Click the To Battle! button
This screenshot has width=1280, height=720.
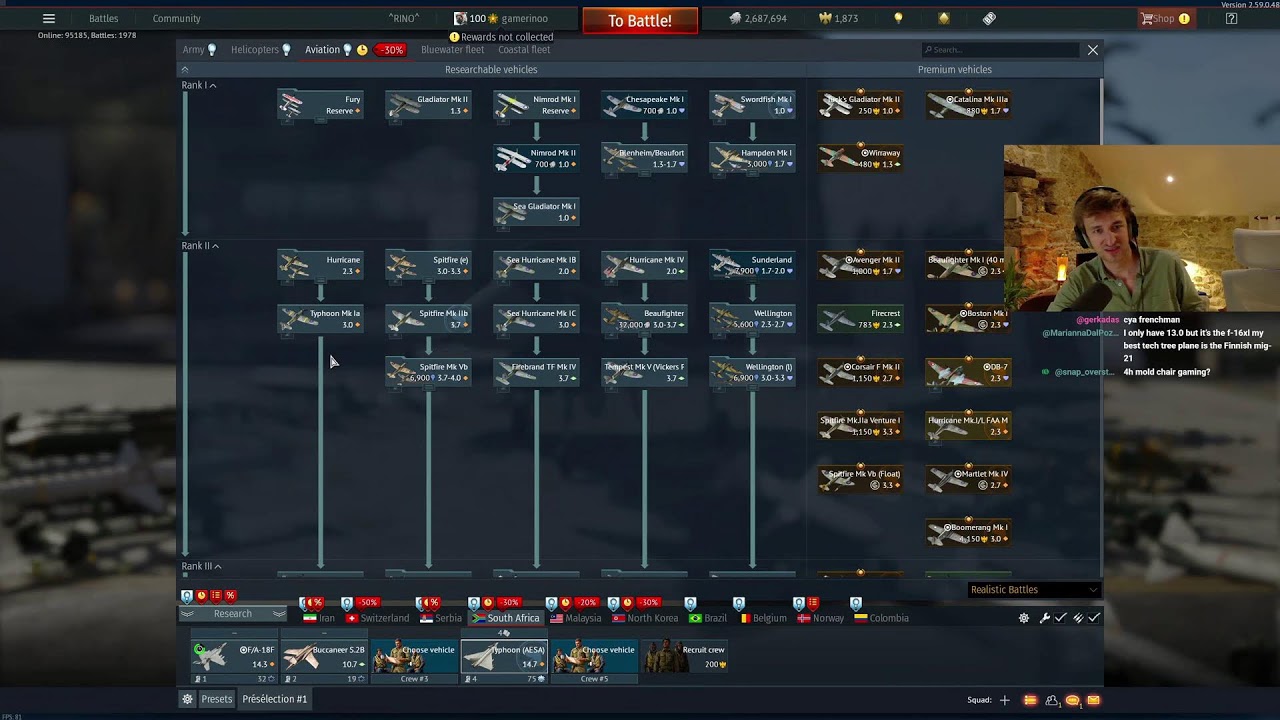tap(640, 20)
